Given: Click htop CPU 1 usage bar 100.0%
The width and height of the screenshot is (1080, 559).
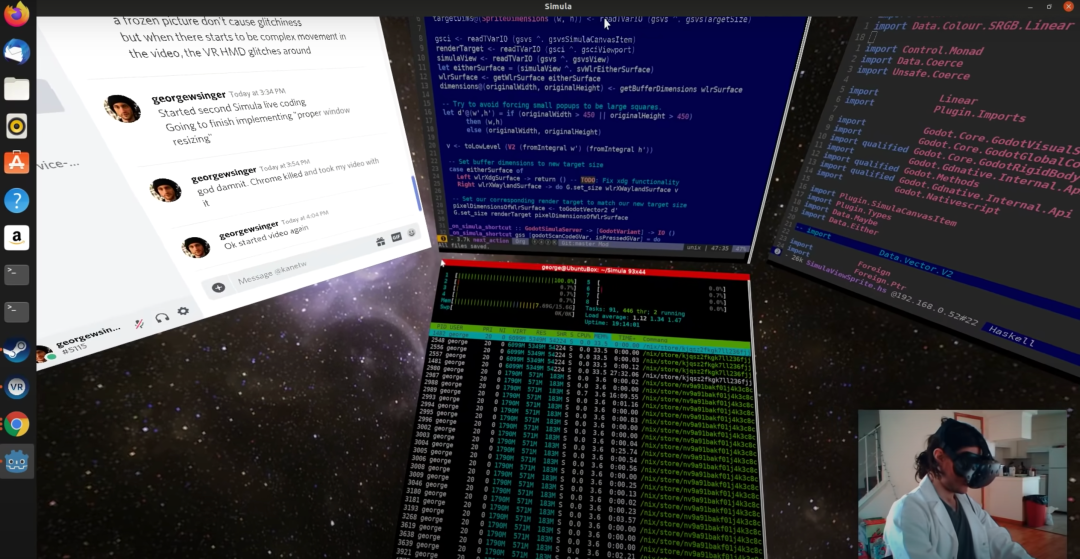Looking at the screenshot, I should click(x=515, y=280).
